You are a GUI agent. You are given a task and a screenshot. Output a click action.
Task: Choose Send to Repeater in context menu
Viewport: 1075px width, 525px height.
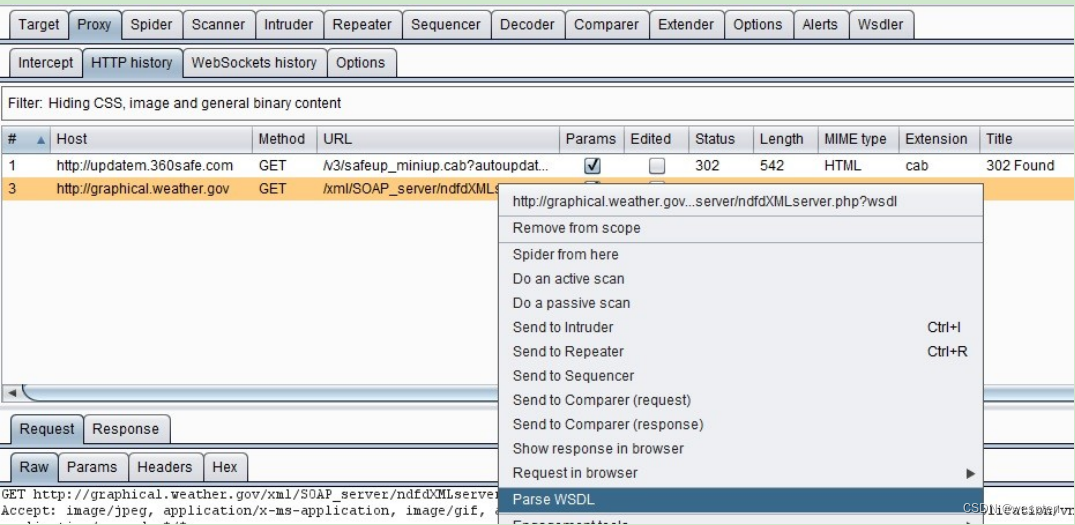(x=568, y=351)
